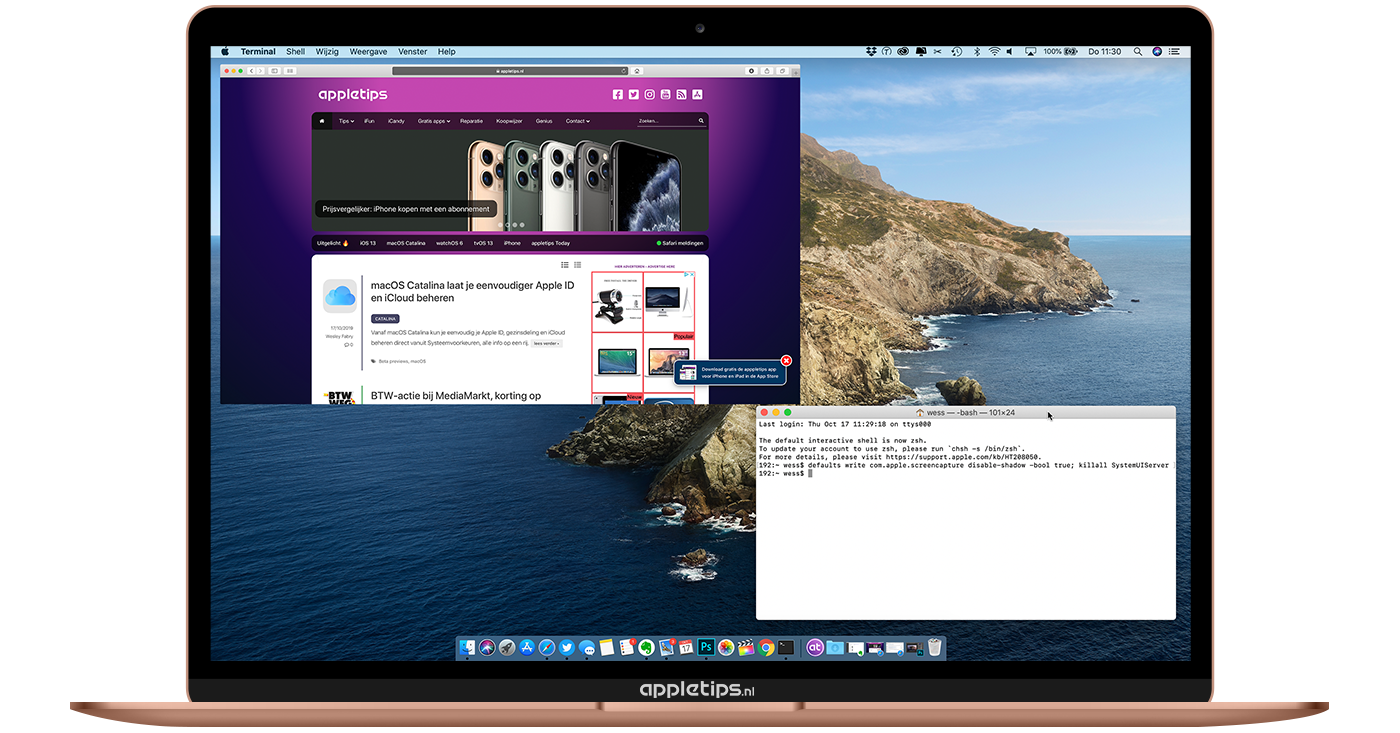This screenshot has width=1400, height=733.
Task: Open appletips Instagram icon
Action: [649, 95]
